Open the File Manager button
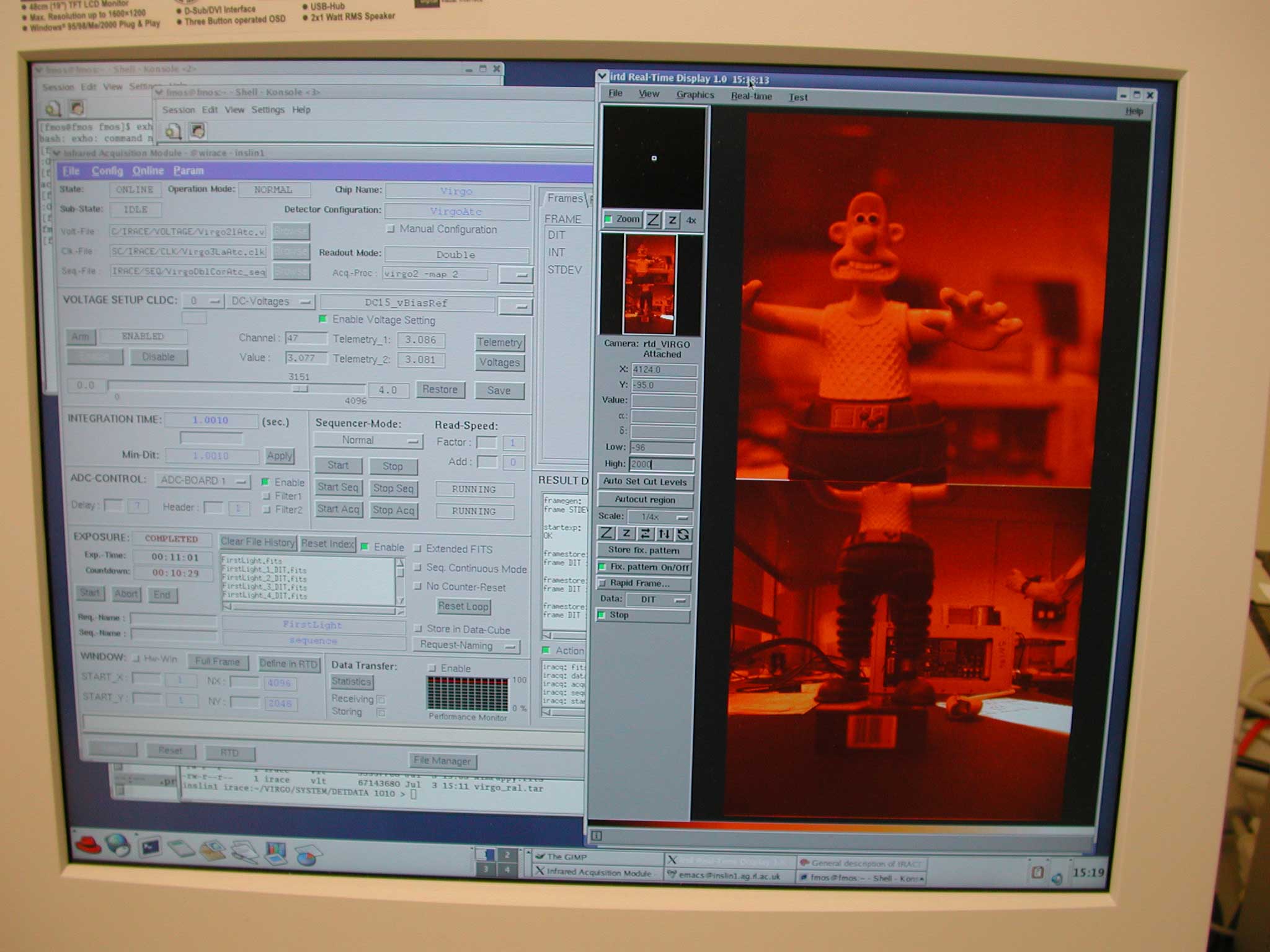 [x=442, y=760]
